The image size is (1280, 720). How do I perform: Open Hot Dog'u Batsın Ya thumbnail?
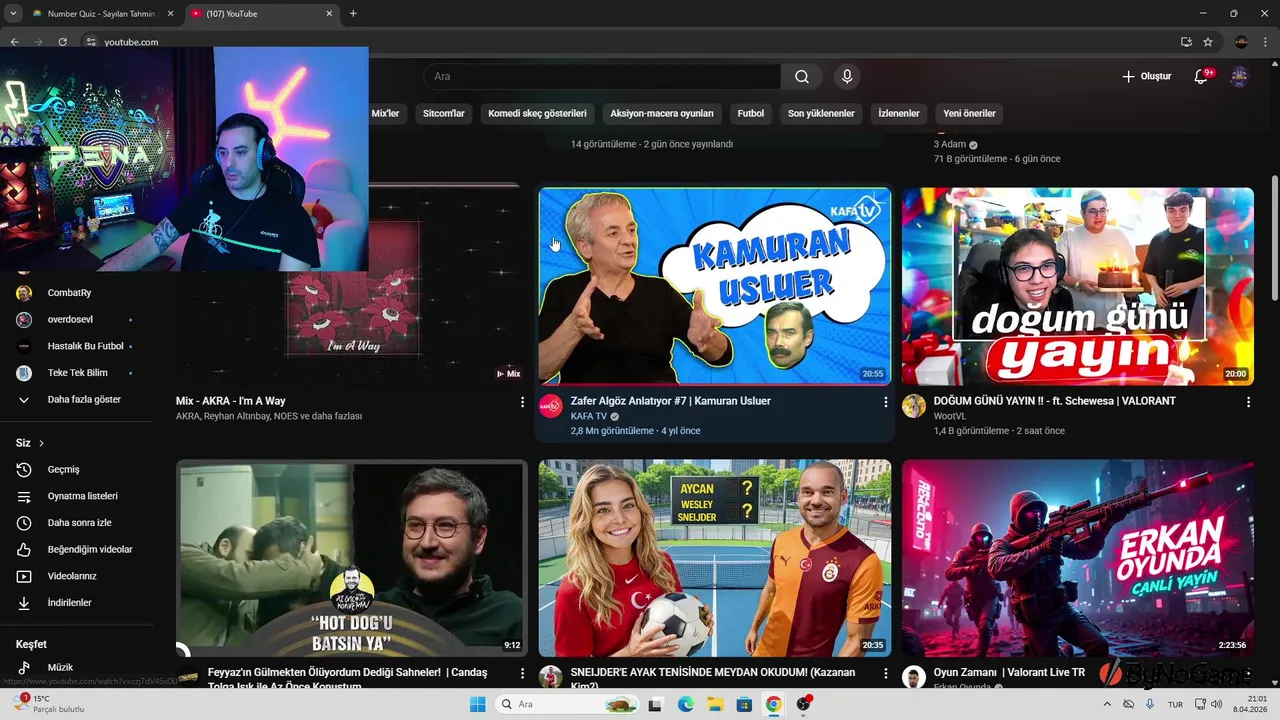[x=352, y=558]
